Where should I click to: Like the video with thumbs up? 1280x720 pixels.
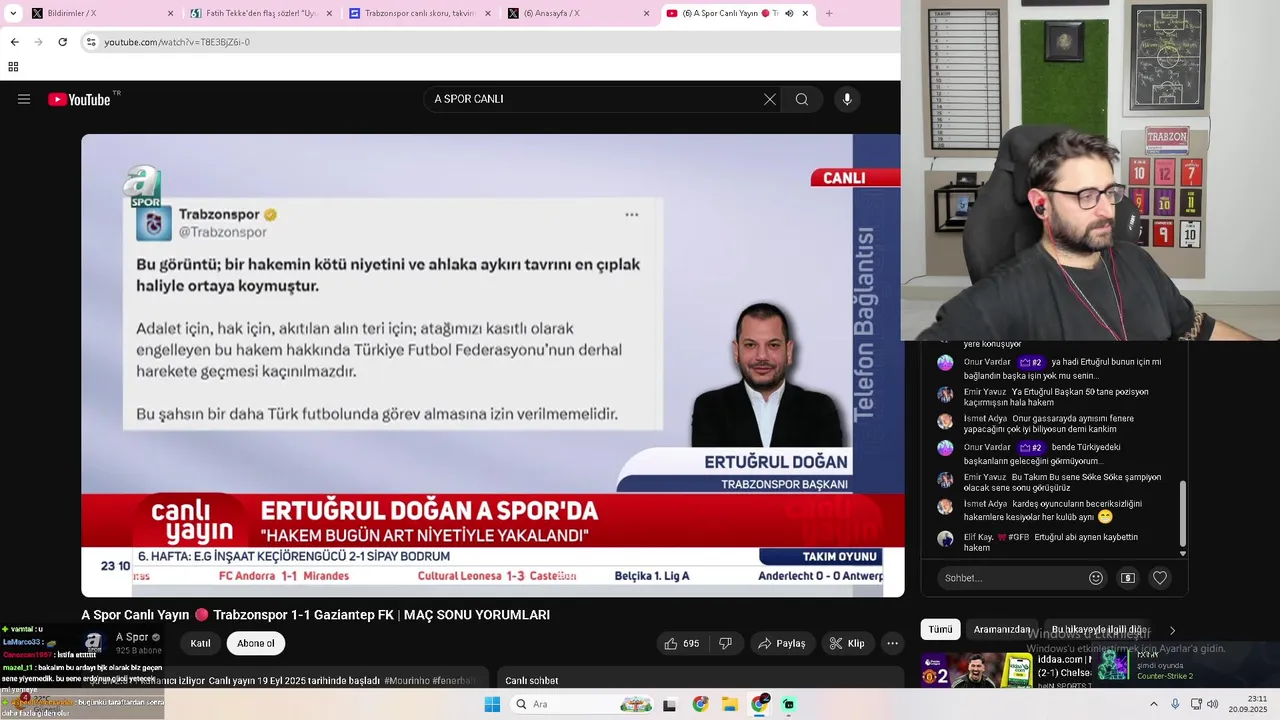(682, 643)
